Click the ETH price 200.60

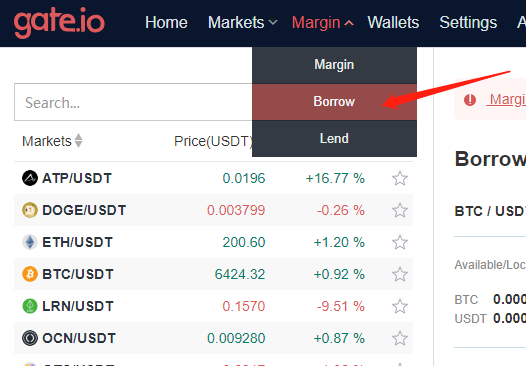point(244,242)
